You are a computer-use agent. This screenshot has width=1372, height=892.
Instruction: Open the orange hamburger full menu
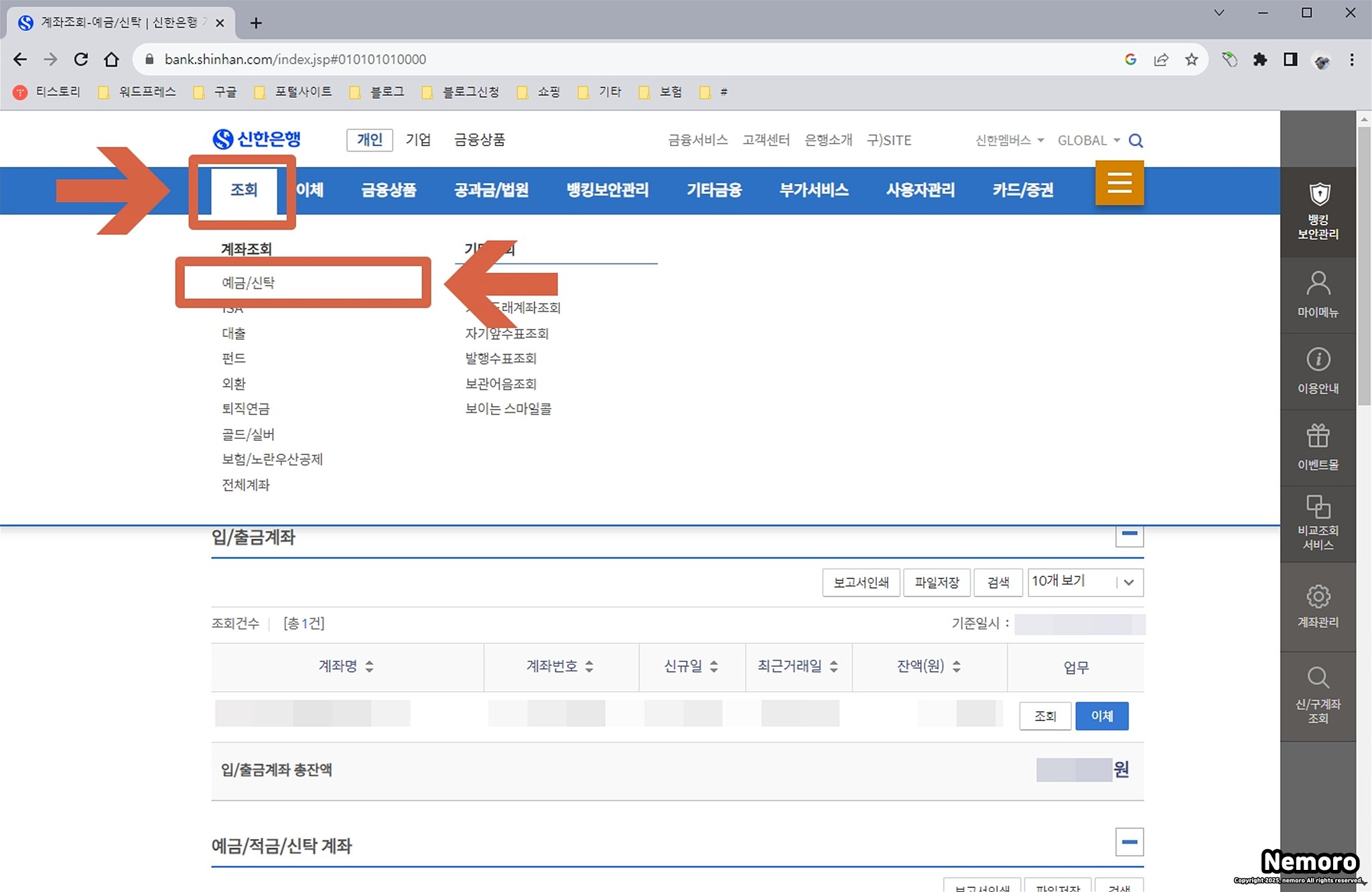click(1119, 182)
